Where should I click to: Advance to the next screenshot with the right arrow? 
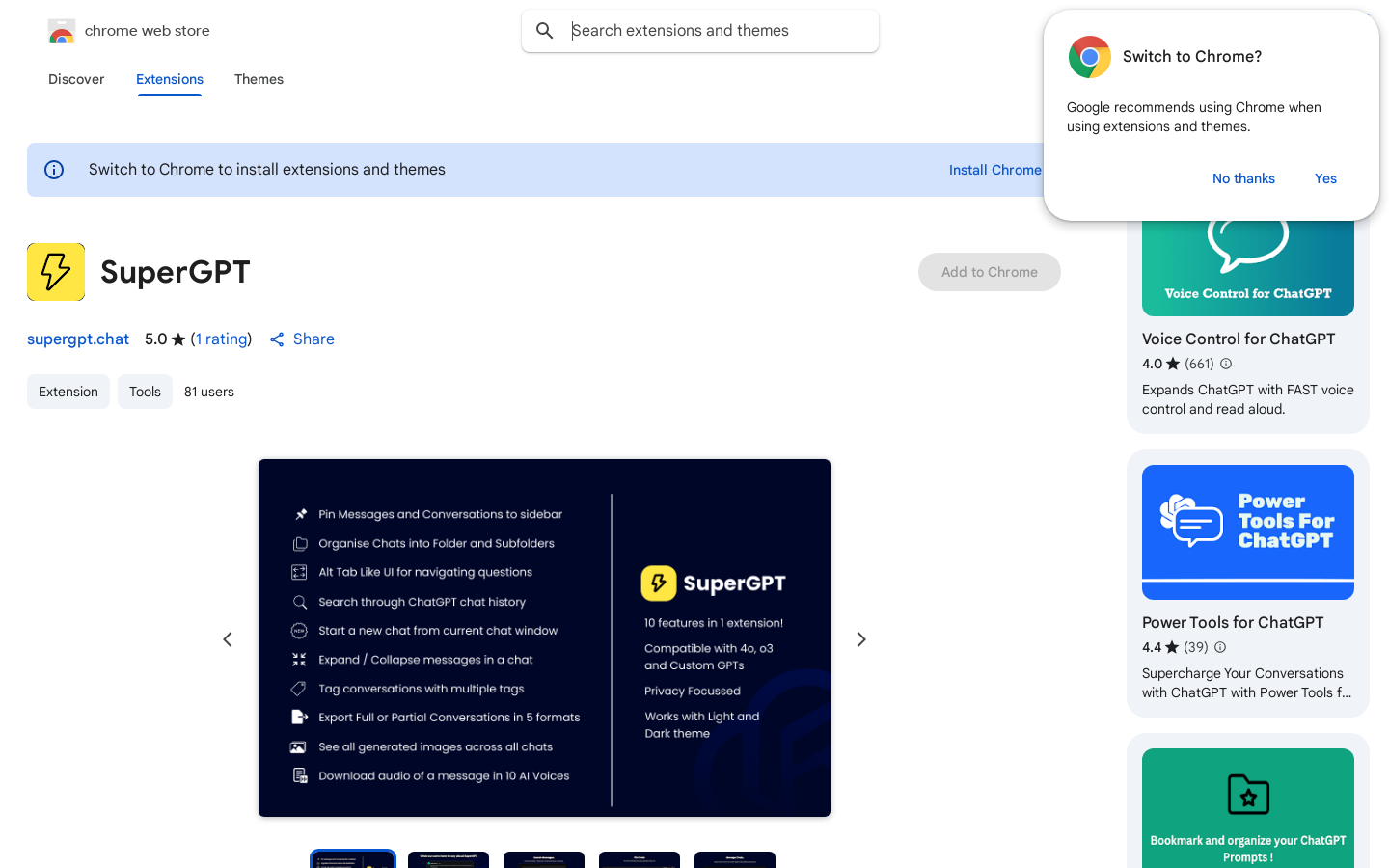pyautogui.click(x=861, y=639)
